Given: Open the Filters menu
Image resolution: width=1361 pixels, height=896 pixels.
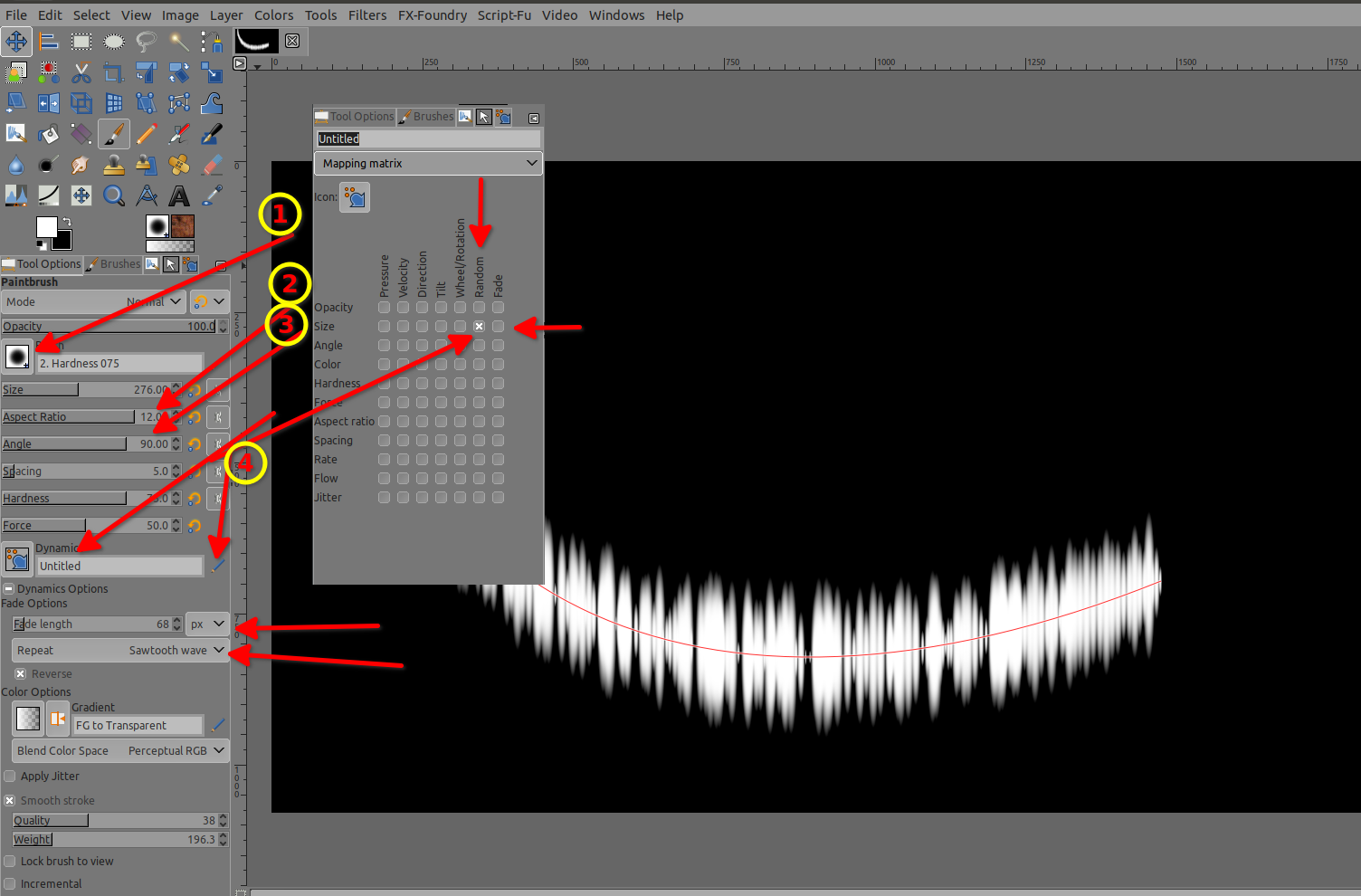Looking at the screenshot, I should [x=367, y=15].
